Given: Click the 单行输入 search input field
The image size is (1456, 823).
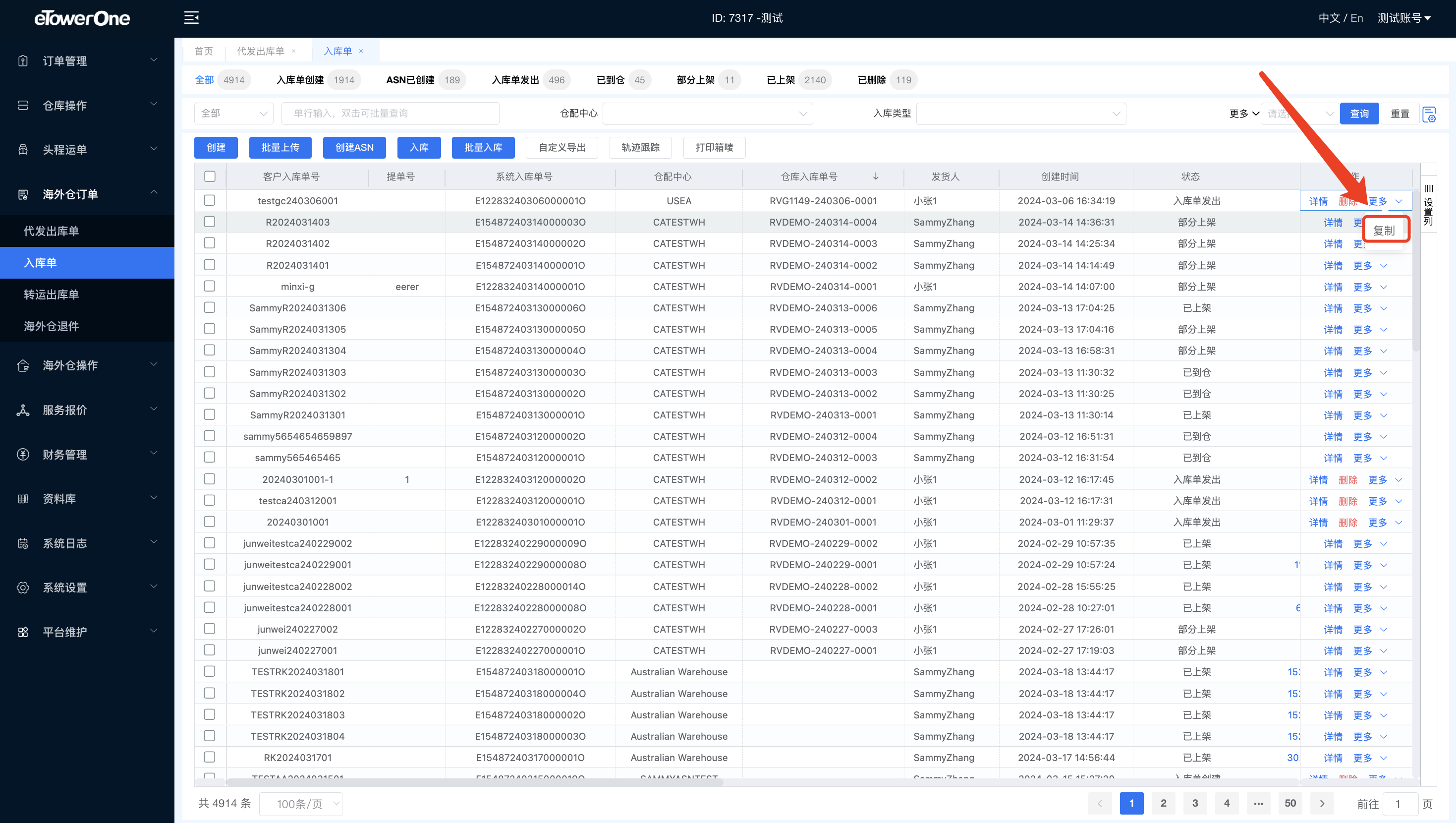Looking at the screenshot, I should click(391, 114).
